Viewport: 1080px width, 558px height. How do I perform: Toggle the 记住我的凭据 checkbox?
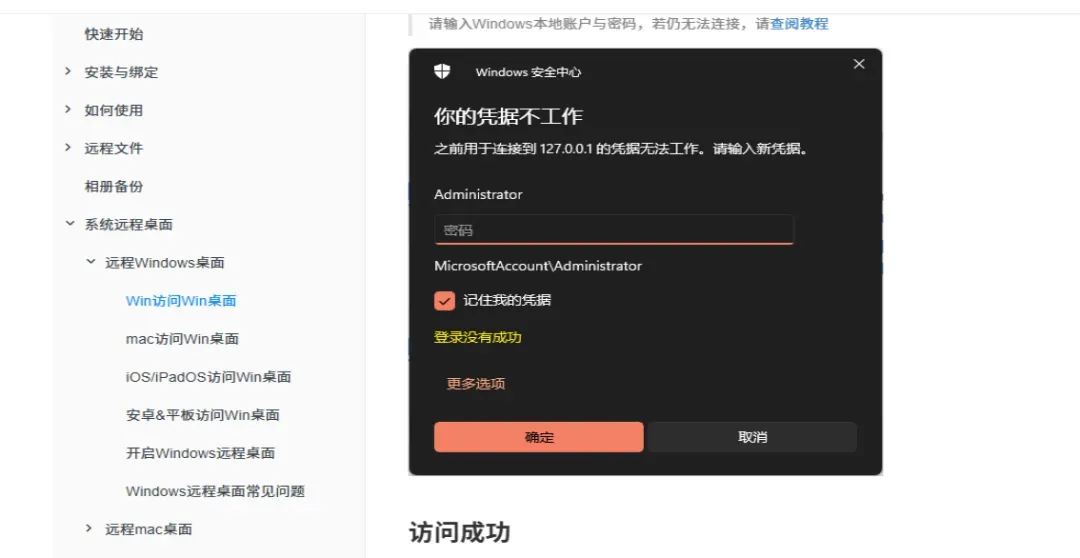pos(444,300)
